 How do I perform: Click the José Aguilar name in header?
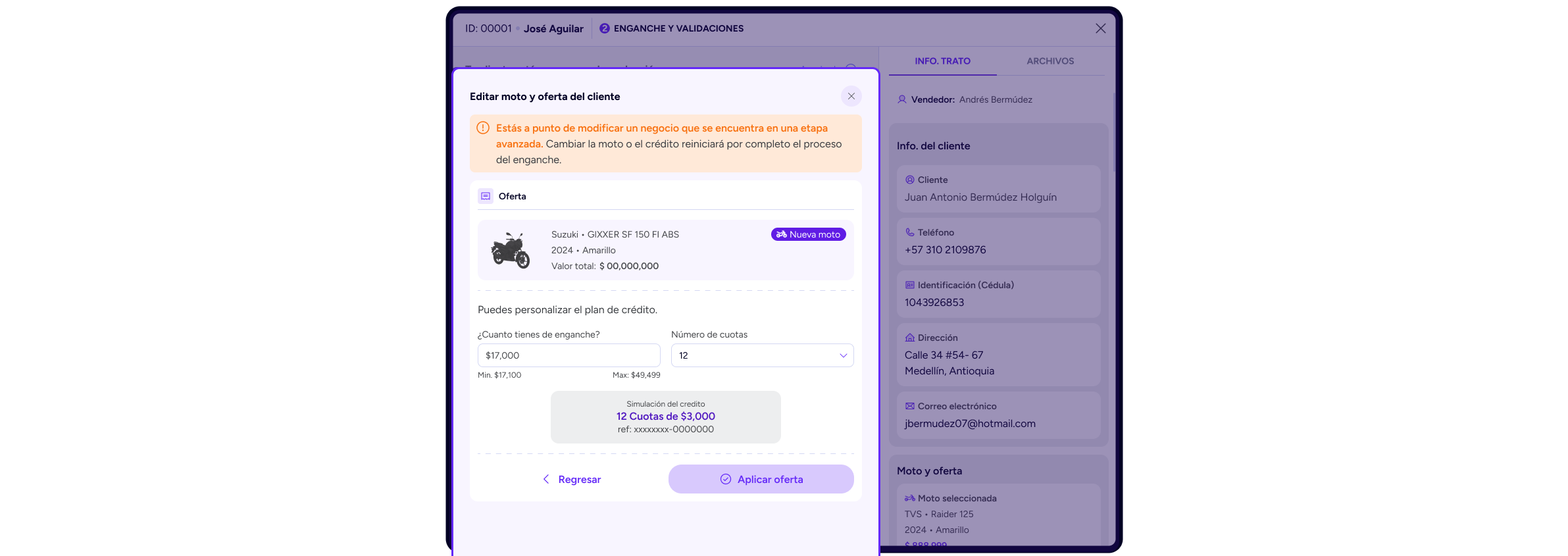(553, 28)
